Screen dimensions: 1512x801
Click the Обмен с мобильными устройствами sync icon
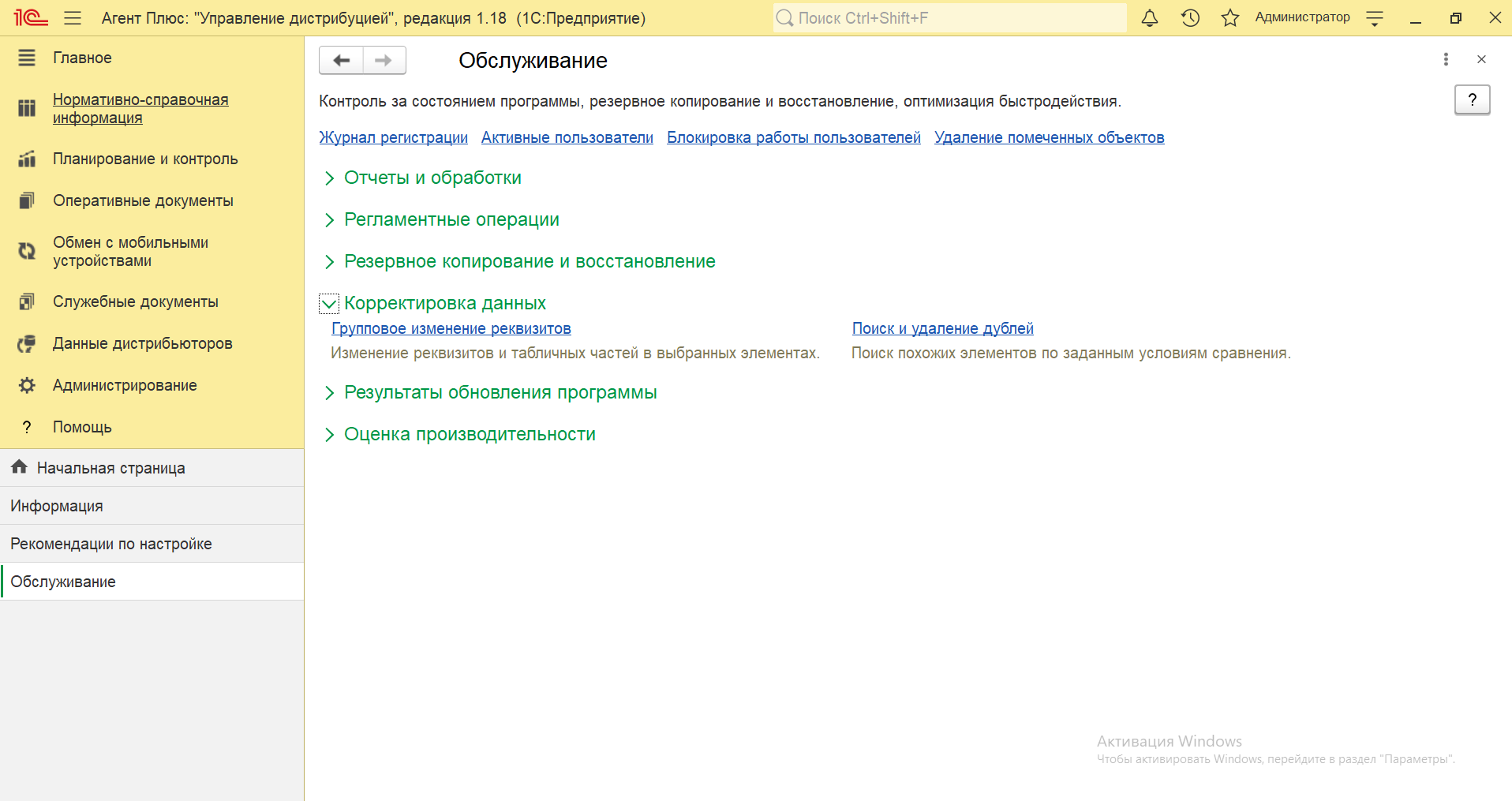point(27,251)
